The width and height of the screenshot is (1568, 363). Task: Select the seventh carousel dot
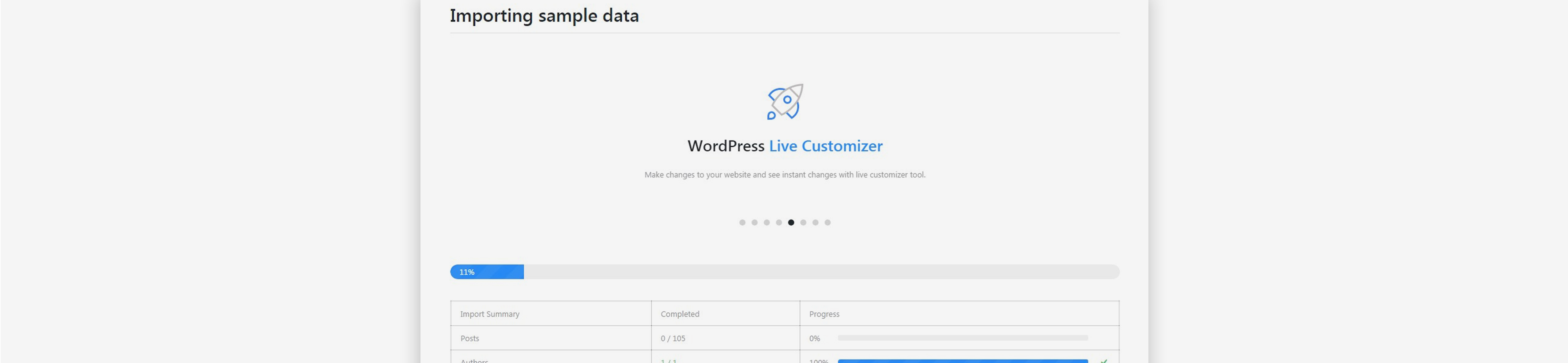815,223
